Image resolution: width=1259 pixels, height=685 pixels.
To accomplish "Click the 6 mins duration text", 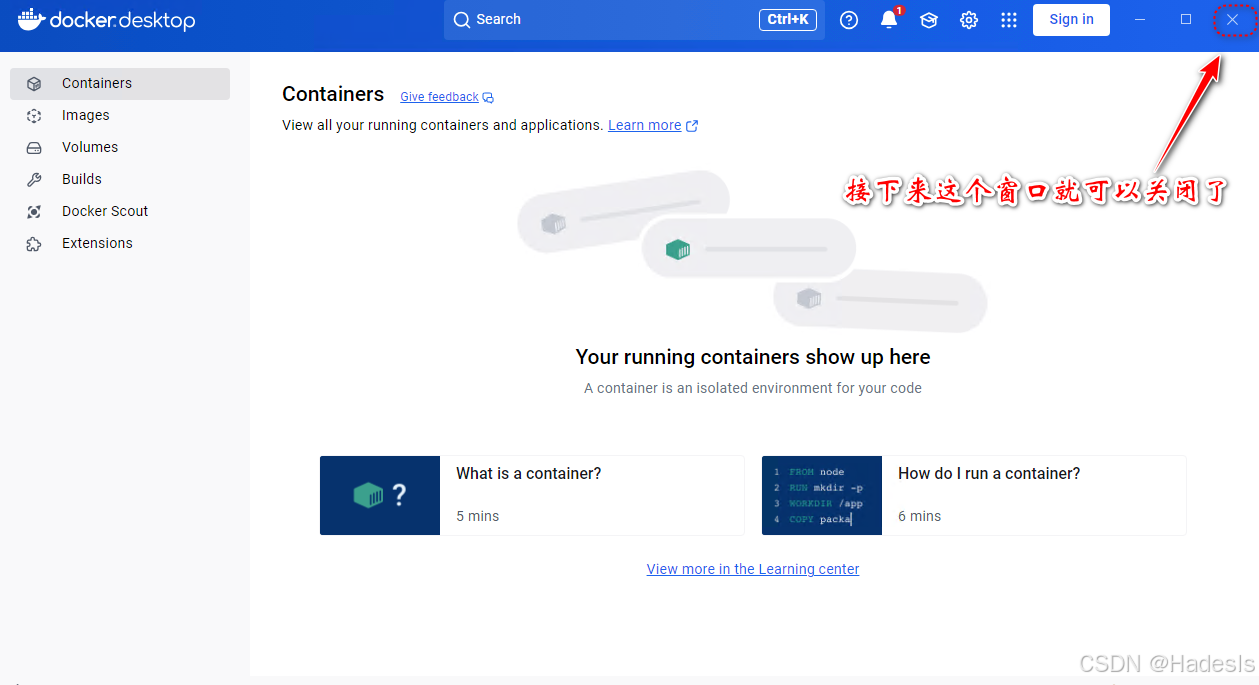I will 920,516.
